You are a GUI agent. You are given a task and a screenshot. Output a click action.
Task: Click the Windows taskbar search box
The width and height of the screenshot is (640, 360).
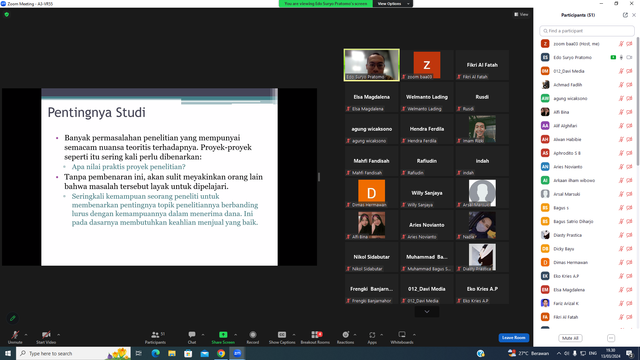tap(73, 353)
